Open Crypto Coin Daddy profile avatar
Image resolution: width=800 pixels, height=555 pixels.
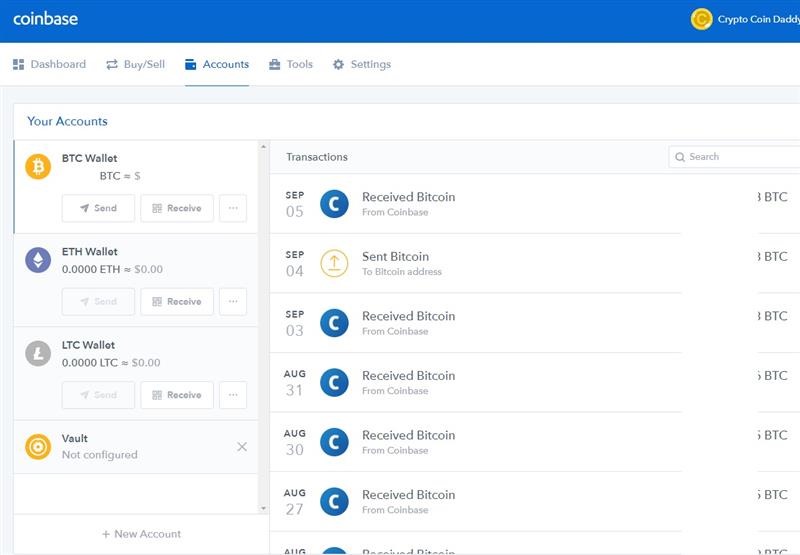[x=701, y=19]
